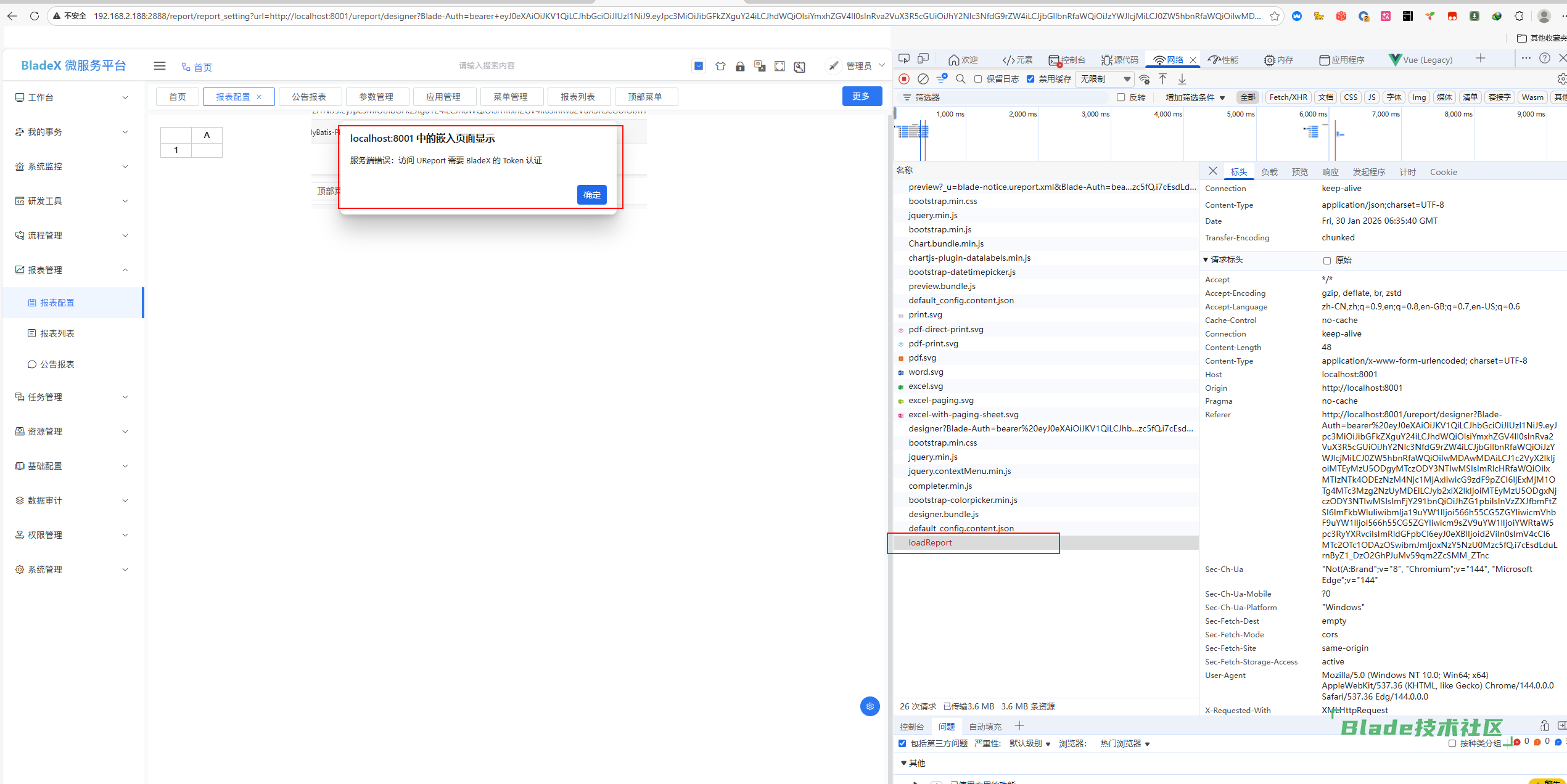Open network search with the magnifier icon
Image resolution: width=1567 pixels, height=784 pixels.
[x=961, y=79]
